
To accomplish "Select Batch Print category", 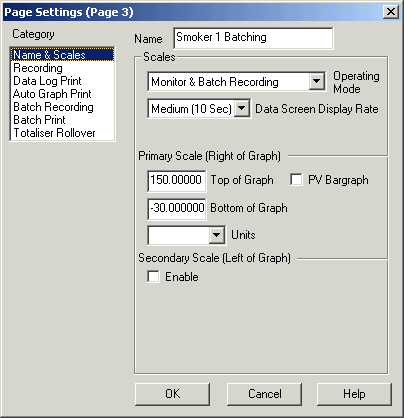I will [63, 120].
